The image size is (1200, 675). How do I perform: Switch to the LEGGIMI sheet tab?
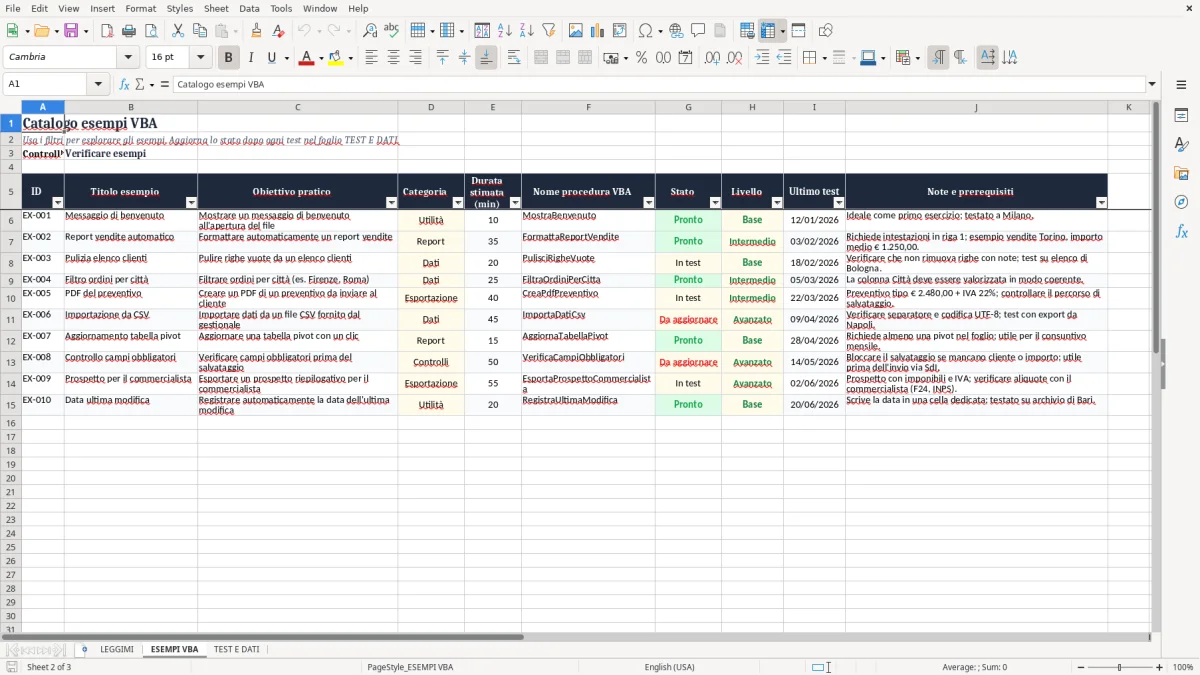pos(117,650)
